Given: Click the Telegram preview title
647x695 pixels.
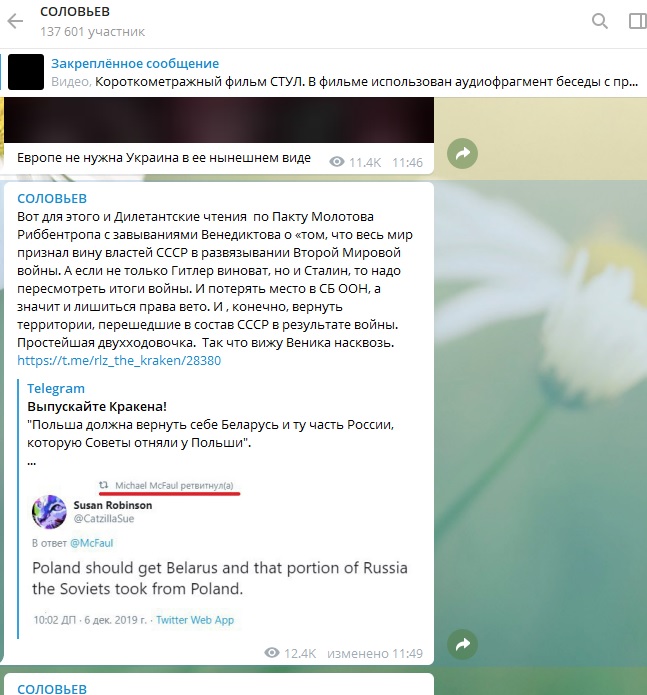Looking at the screenshot, I should (56, 388).
